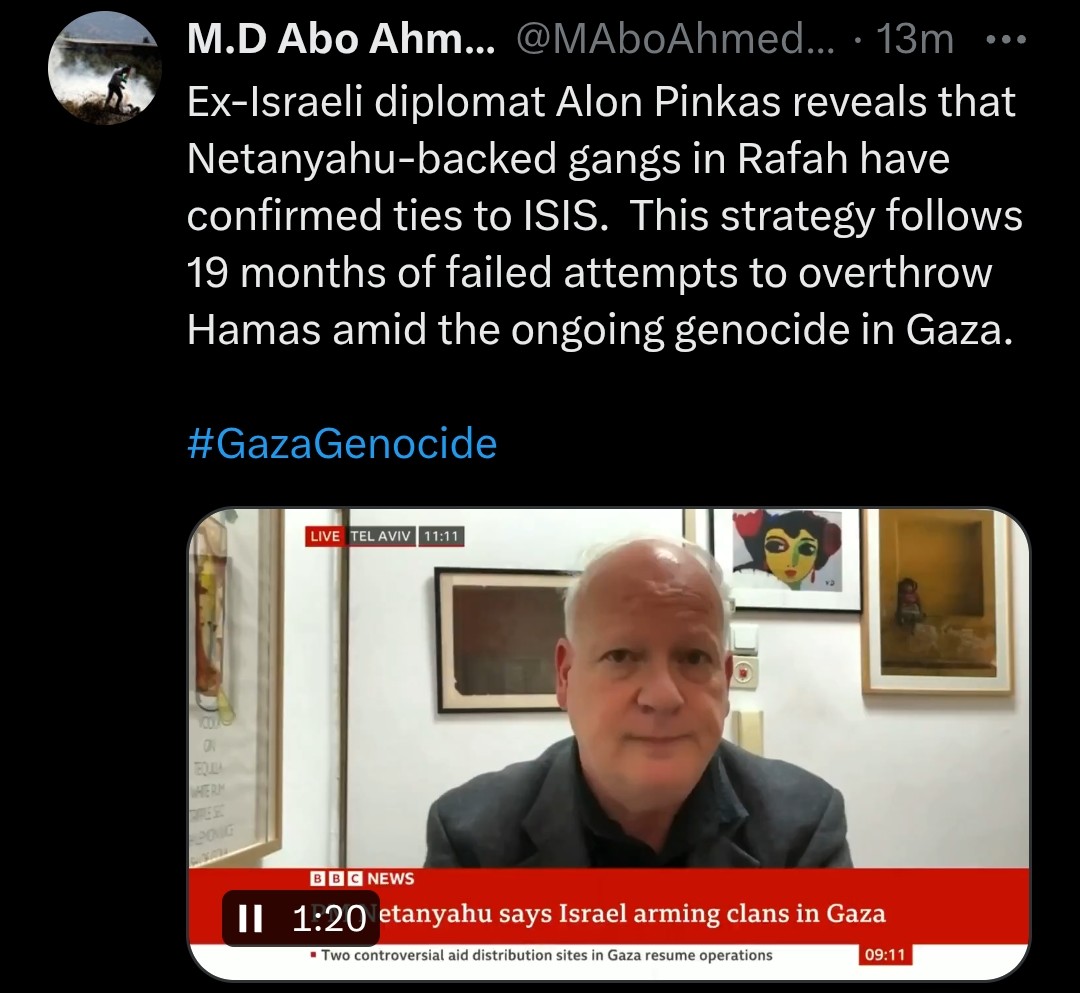Open the #GazaGenocide hashtag
The height and width of the screenshot is (993, 1080).
(x=342, y=443)
